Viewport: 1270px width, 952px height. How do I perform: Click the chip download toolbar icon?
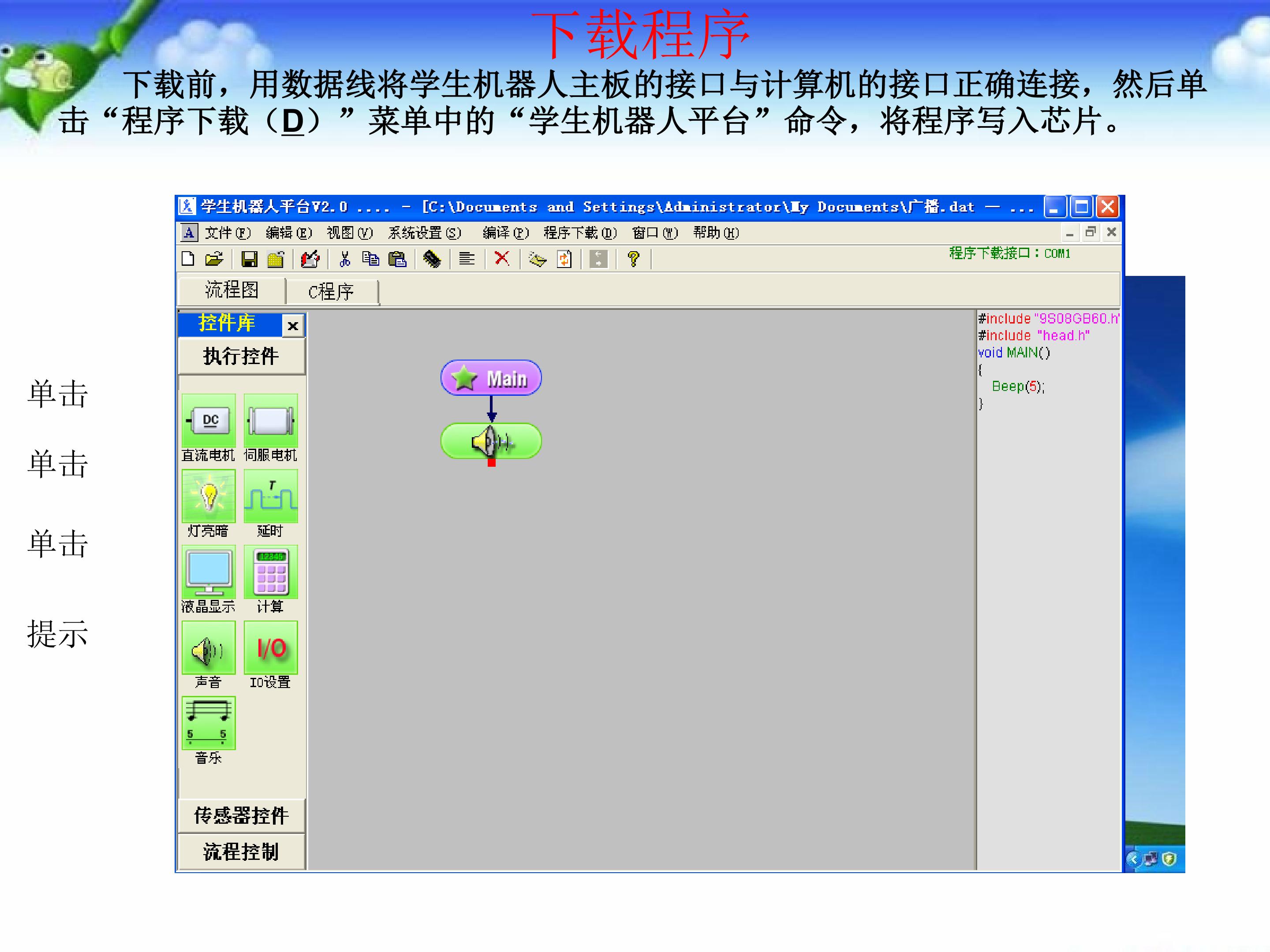pos(432,259)
